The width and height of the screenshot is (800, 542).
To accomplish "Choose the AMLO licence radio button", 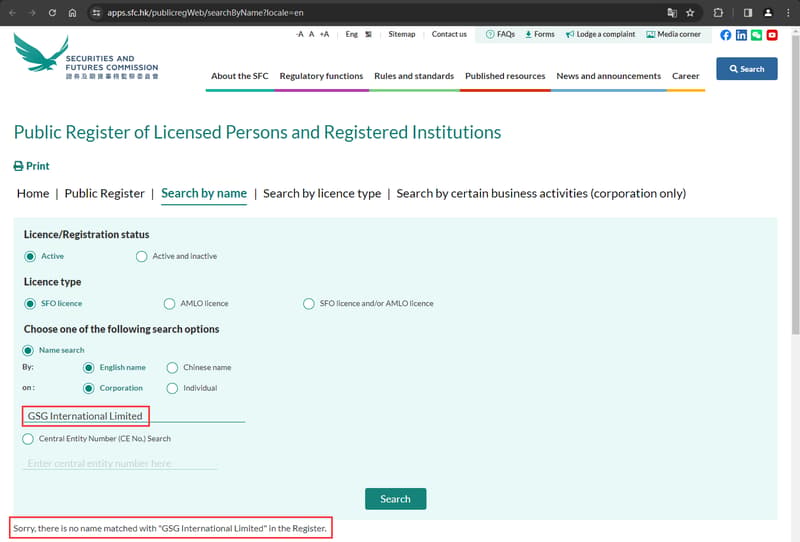I will pyautogui.click(x=169, y=304).
